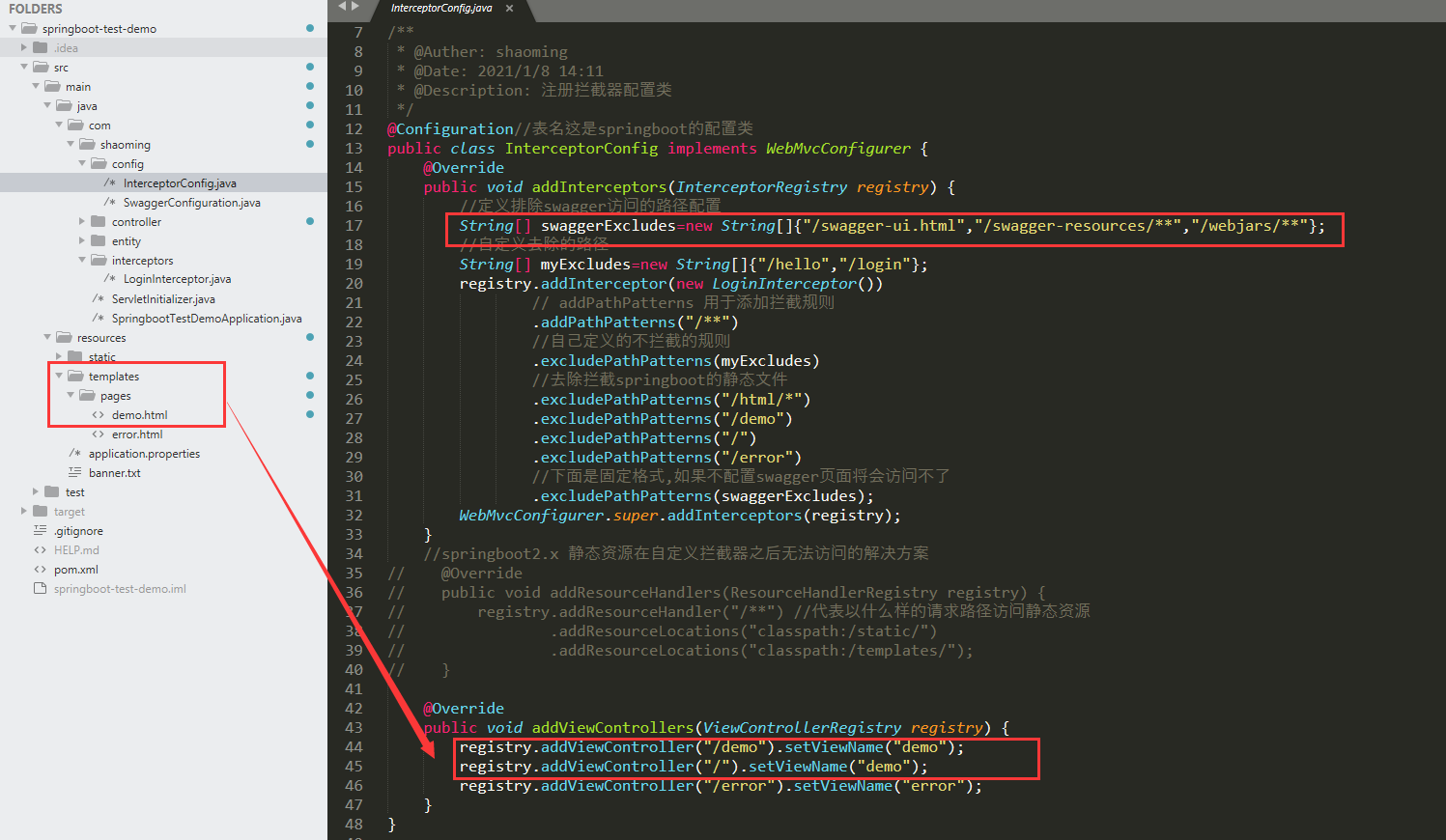Click the HELP.md file icon
The height and width of the screenshot is (840, 1446).
coord(40,549)
